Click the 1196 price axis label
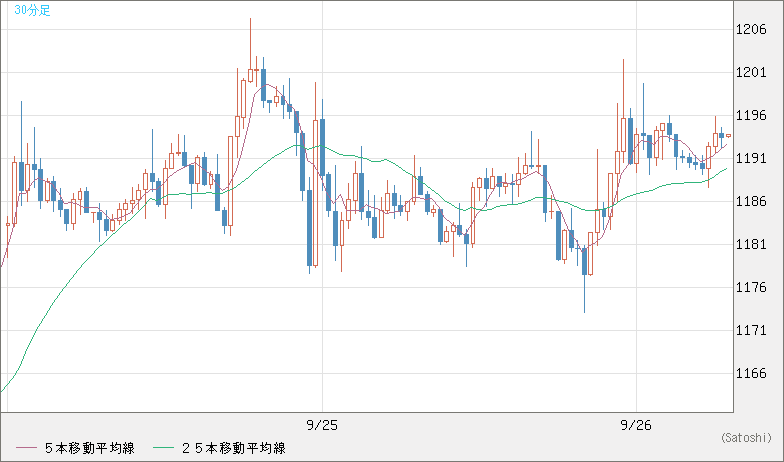This screenshot has width=784, height=462. (x=751, y=116)
